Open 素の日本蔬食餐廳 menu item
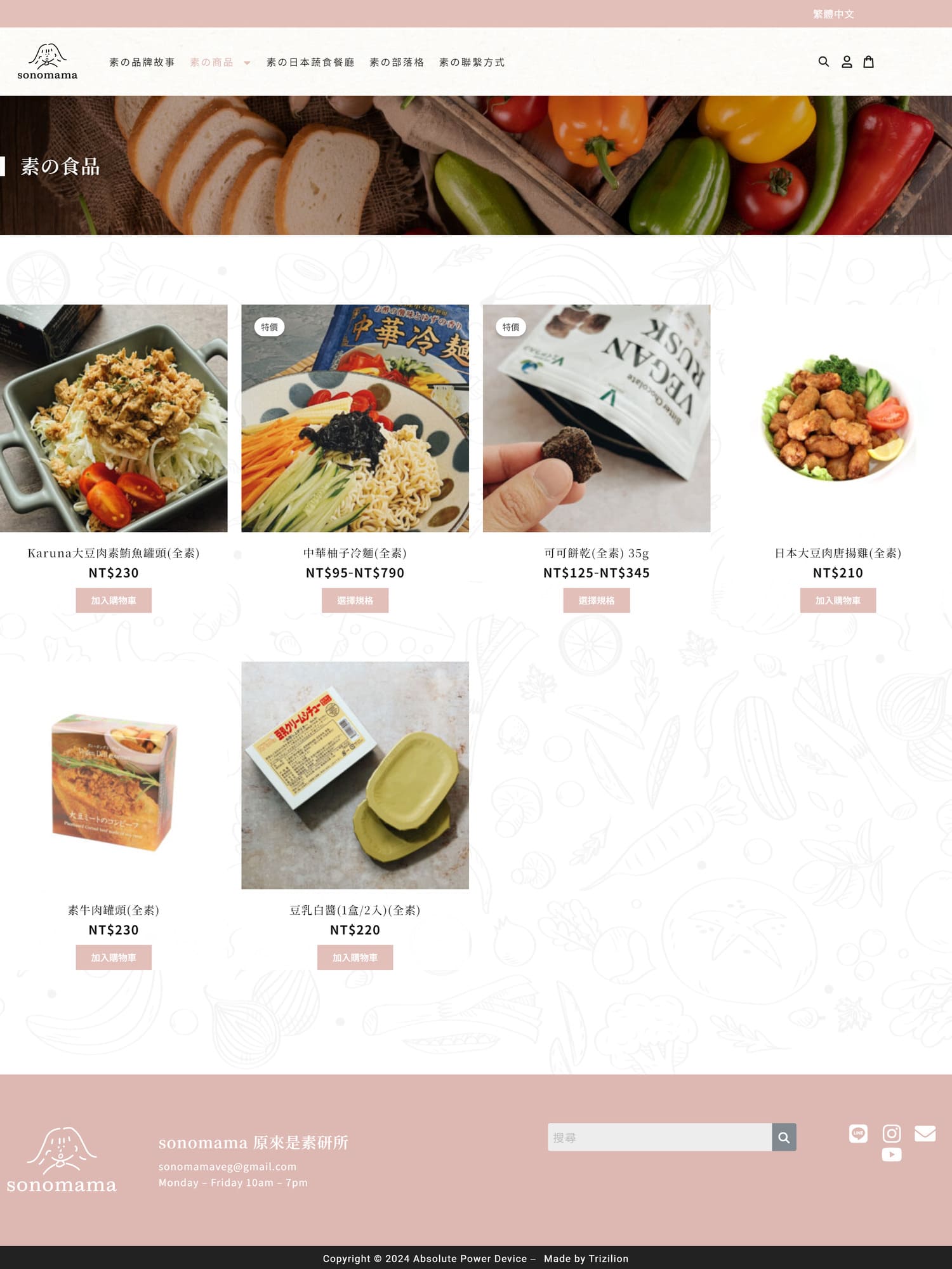The image size is (952, 1269). pos(310,62)
